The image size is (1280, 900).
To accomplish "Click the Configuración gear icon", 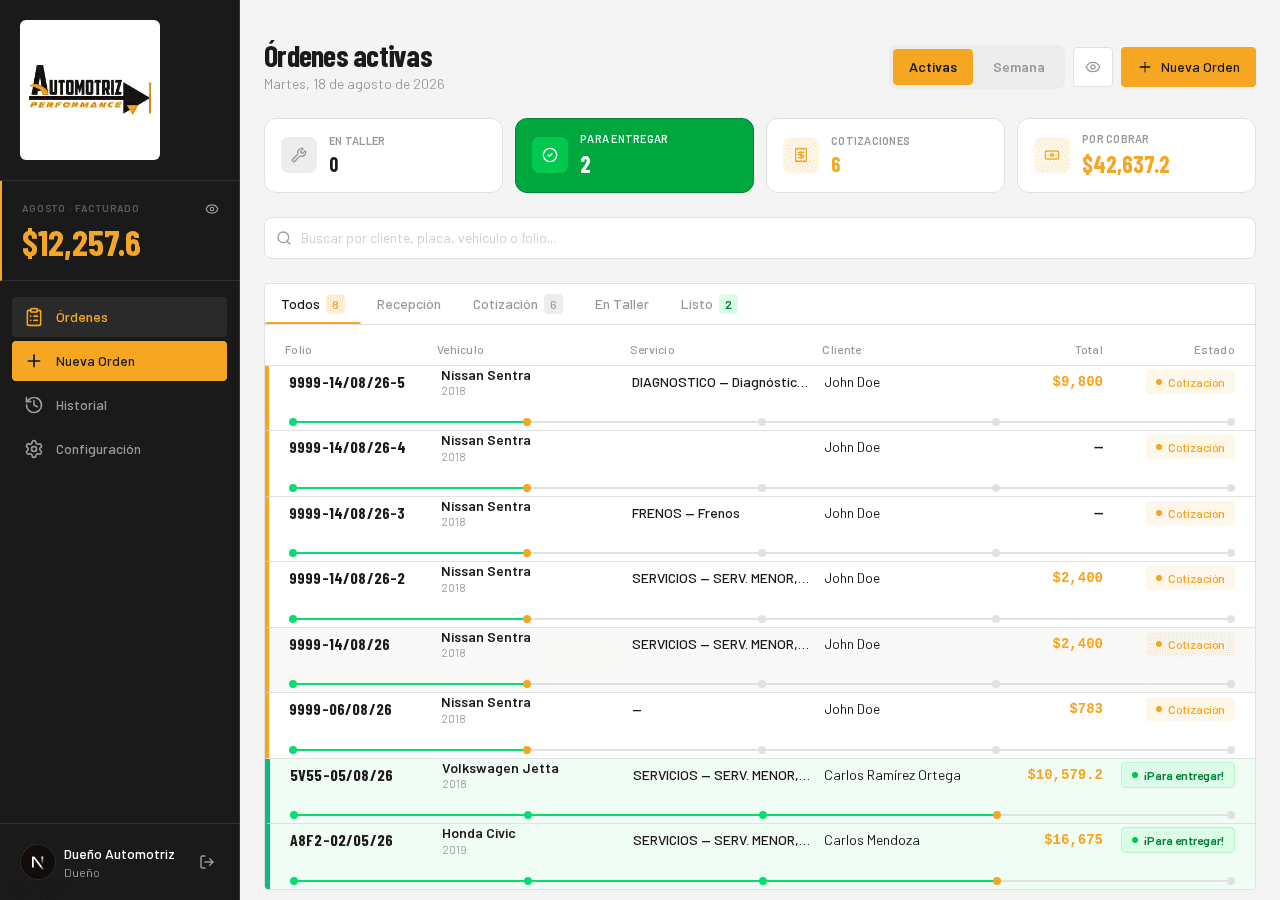I will pyautogui.click(x=34, y=449).
